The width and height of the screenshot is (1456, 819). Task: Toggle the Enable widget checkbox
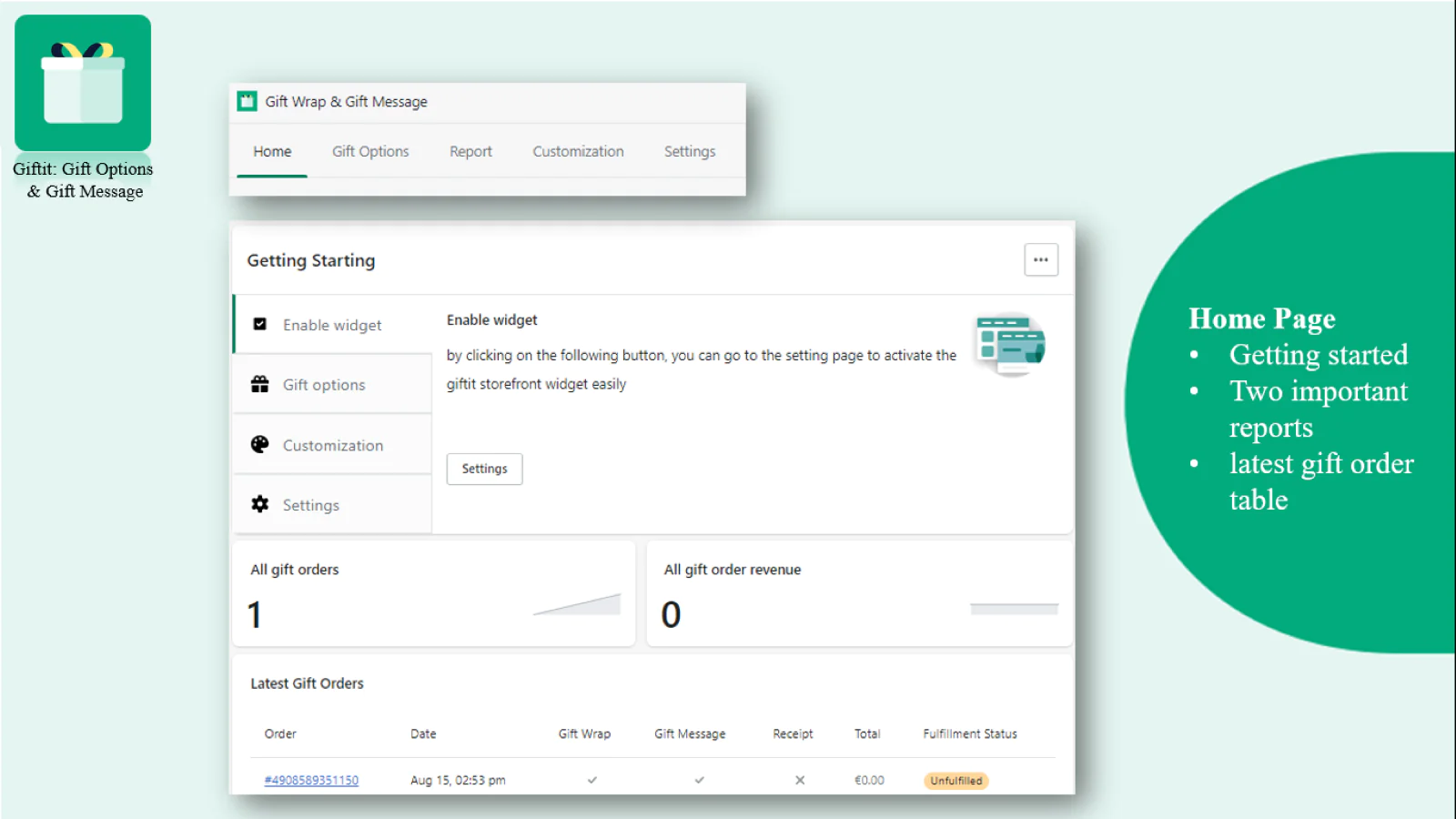point(260,324)
